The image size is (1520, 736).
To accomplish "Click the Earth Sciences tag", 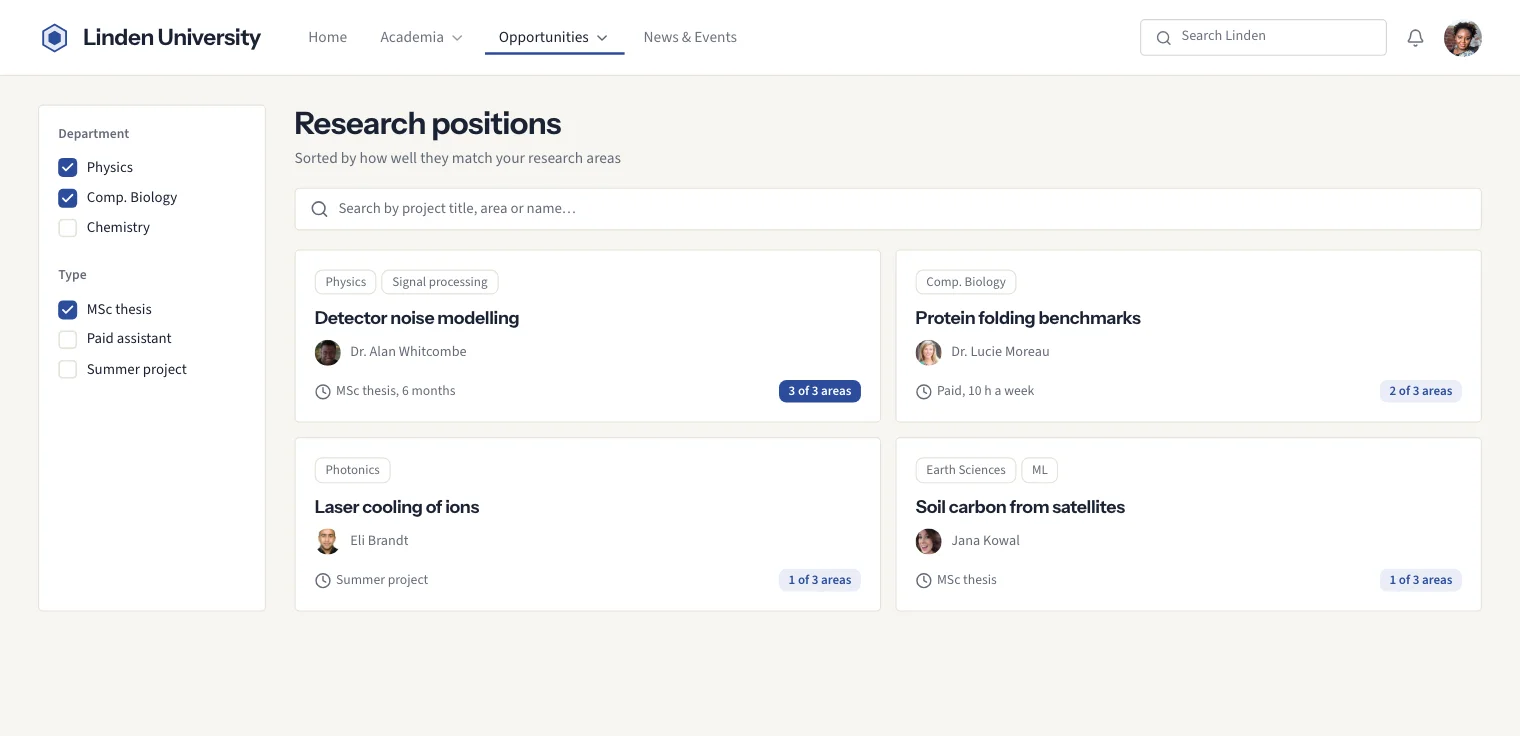I will click(966, 470).
